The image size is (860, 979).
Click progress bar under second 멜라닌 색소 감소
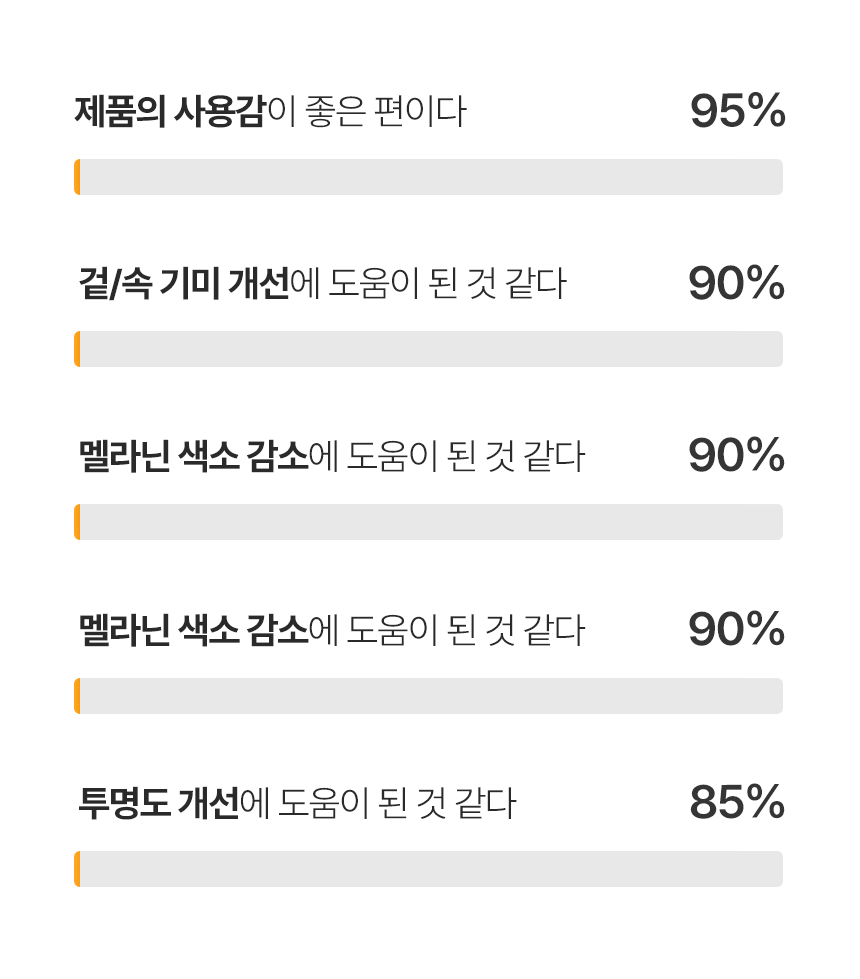point(430,696)
